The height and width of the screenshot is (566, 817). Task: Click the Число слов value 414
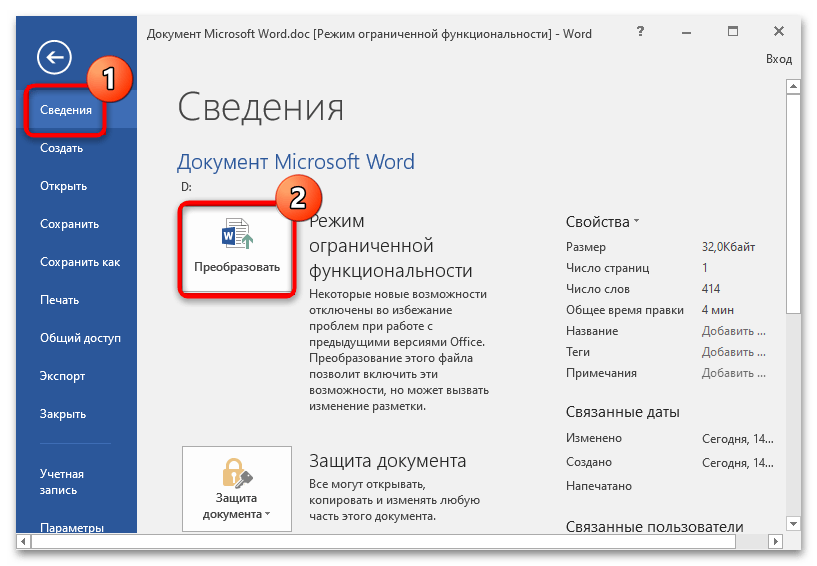click(x=711, y=289)
